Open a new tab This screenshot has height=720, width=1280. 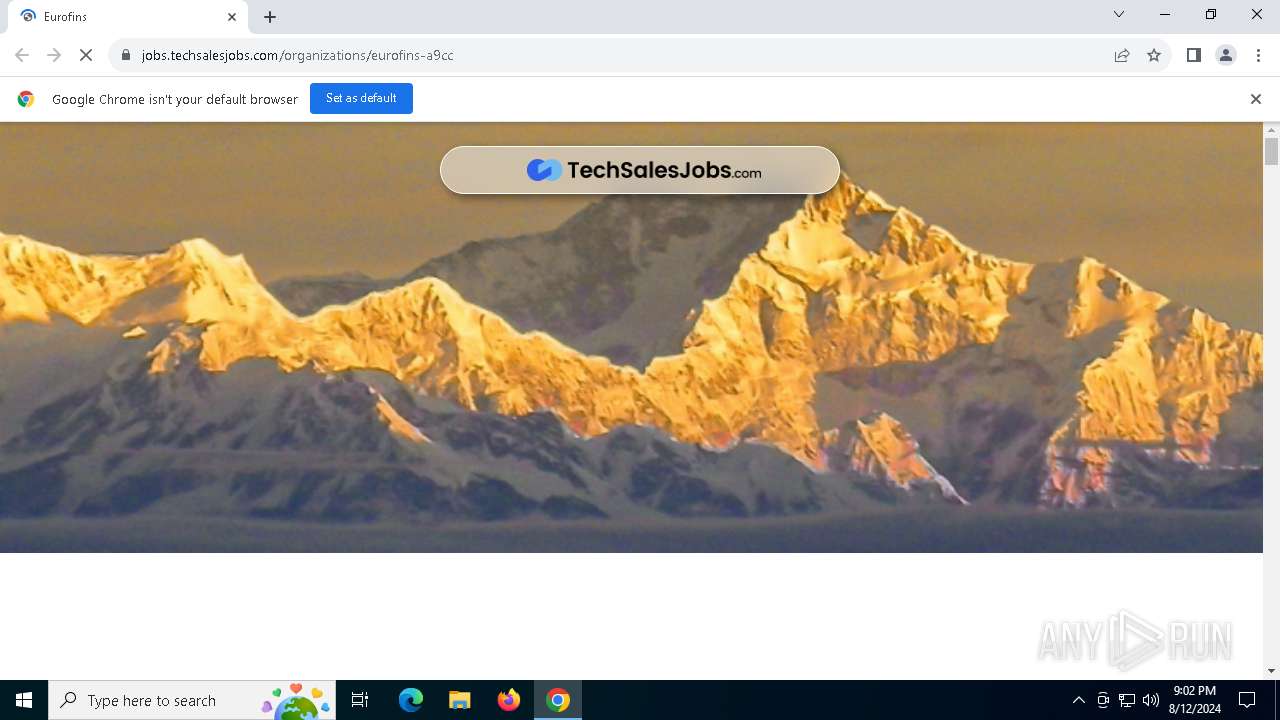270,17
